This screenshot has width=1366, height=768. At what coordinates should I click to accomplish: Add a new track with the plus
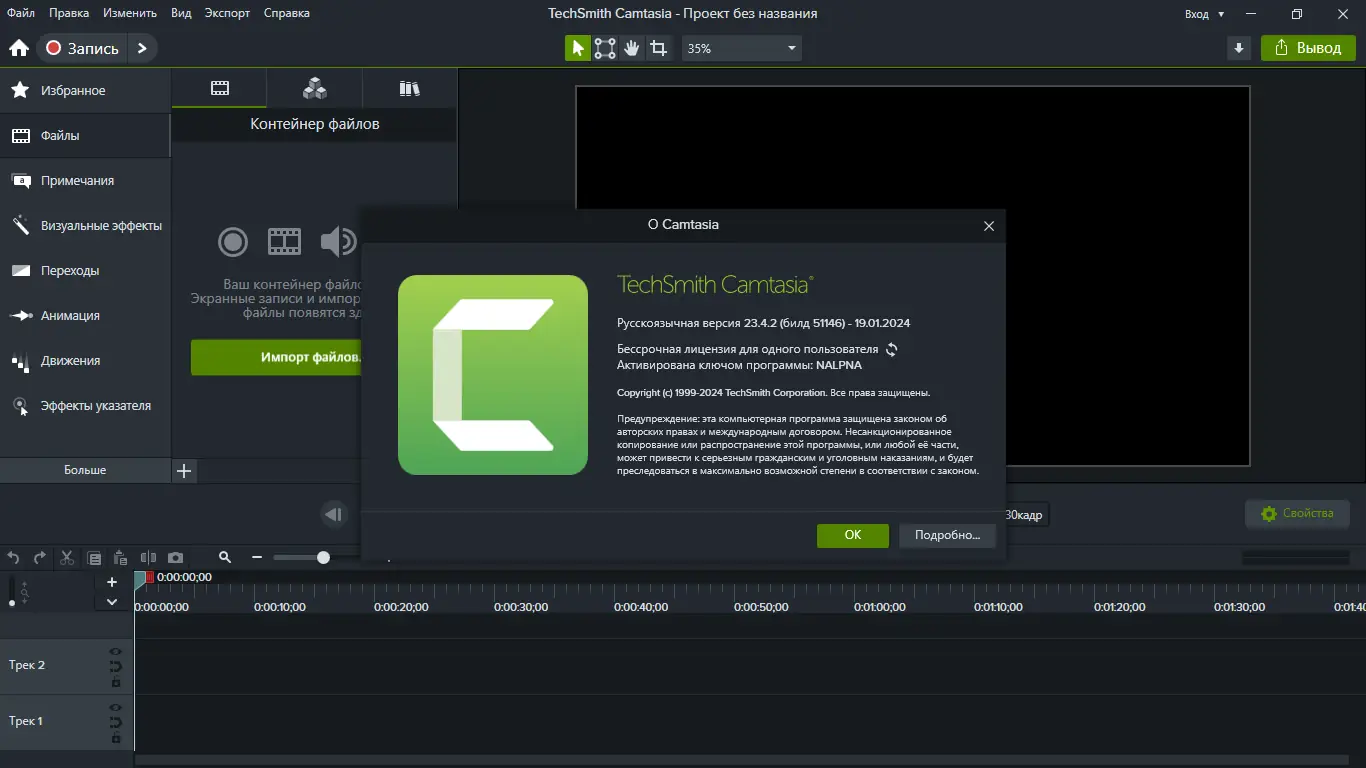pyautogui.click(x=112, y=582)
